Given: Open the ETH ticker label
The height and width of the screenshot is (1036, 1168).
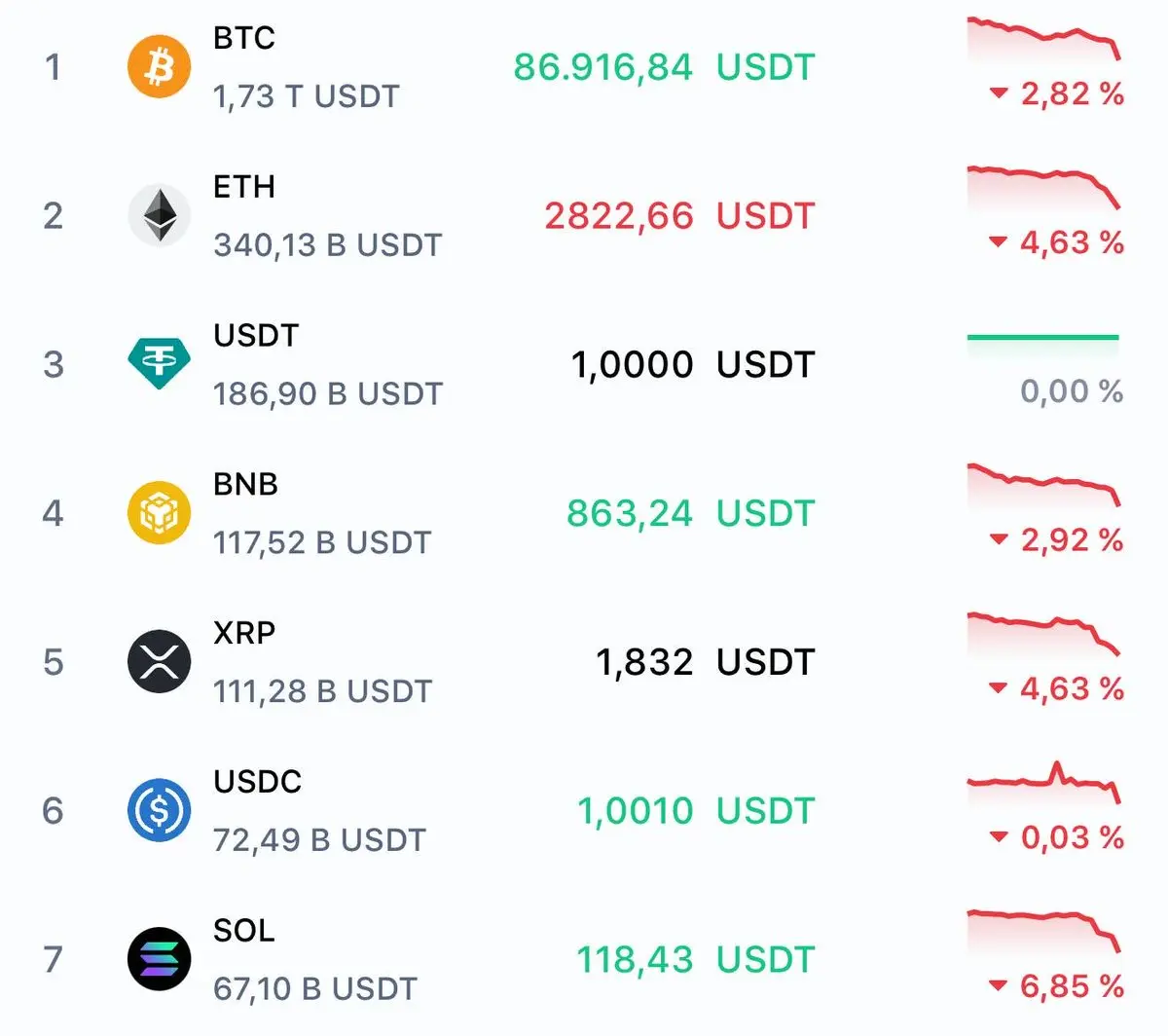Looking at the screenshot, I should pos(244,187).
